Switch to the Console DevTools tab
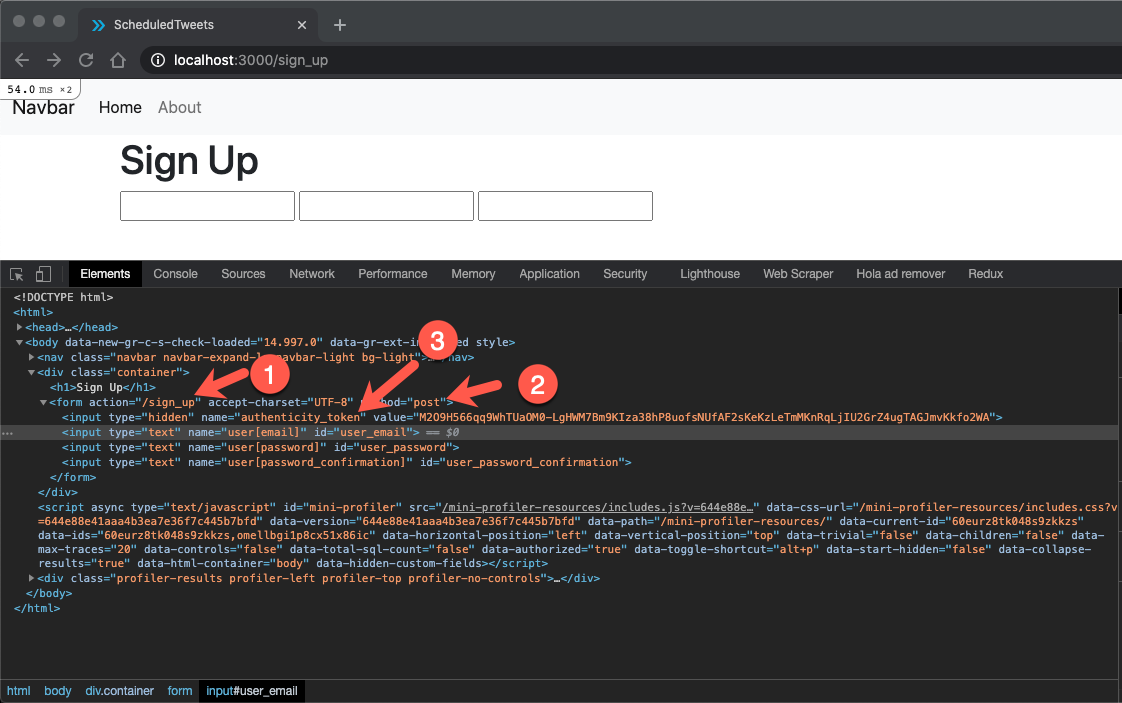 tap(175, 274)
